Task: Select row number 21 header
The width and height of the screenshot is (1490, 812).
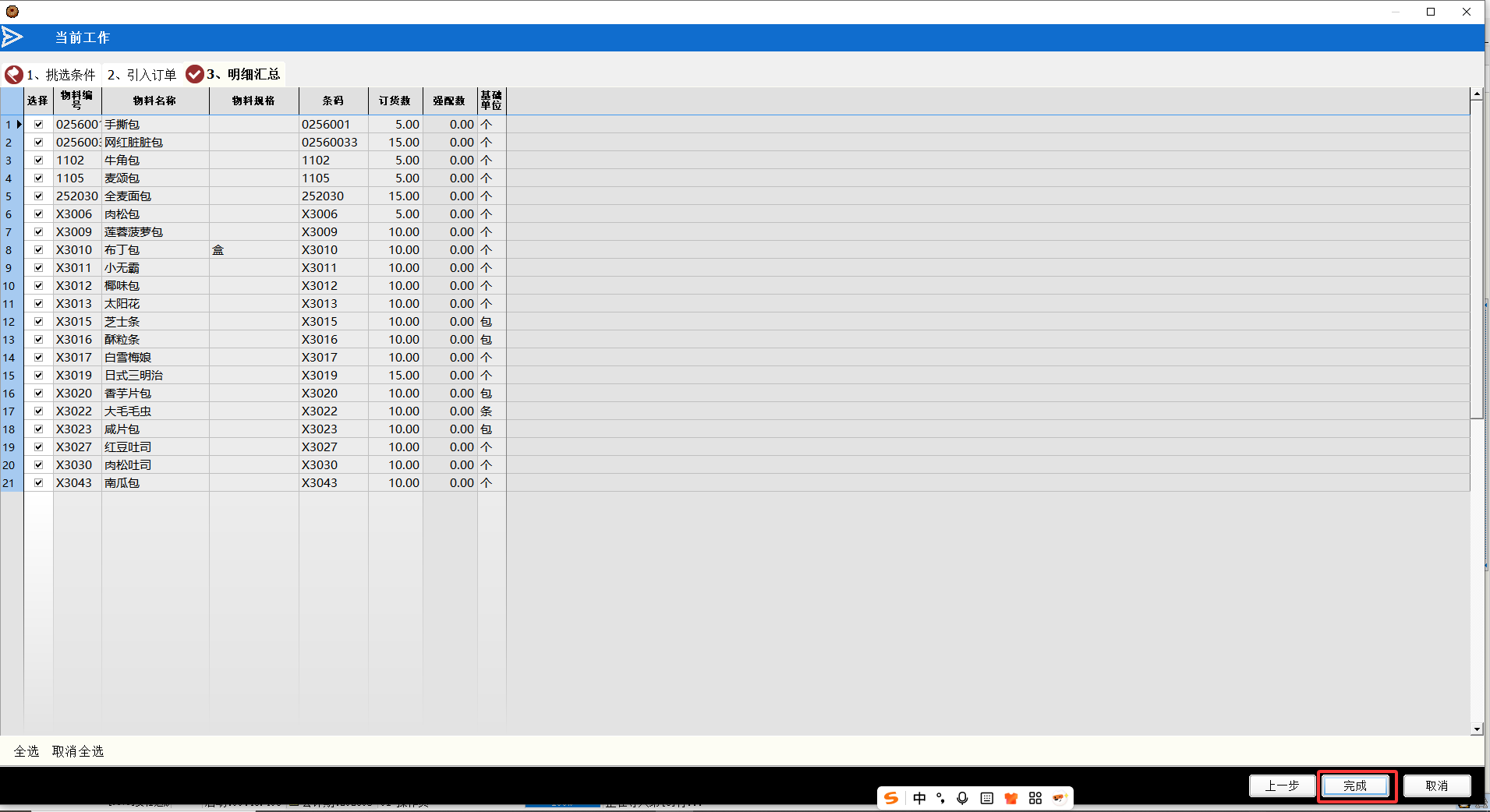Action: click(x=12, y=482)
